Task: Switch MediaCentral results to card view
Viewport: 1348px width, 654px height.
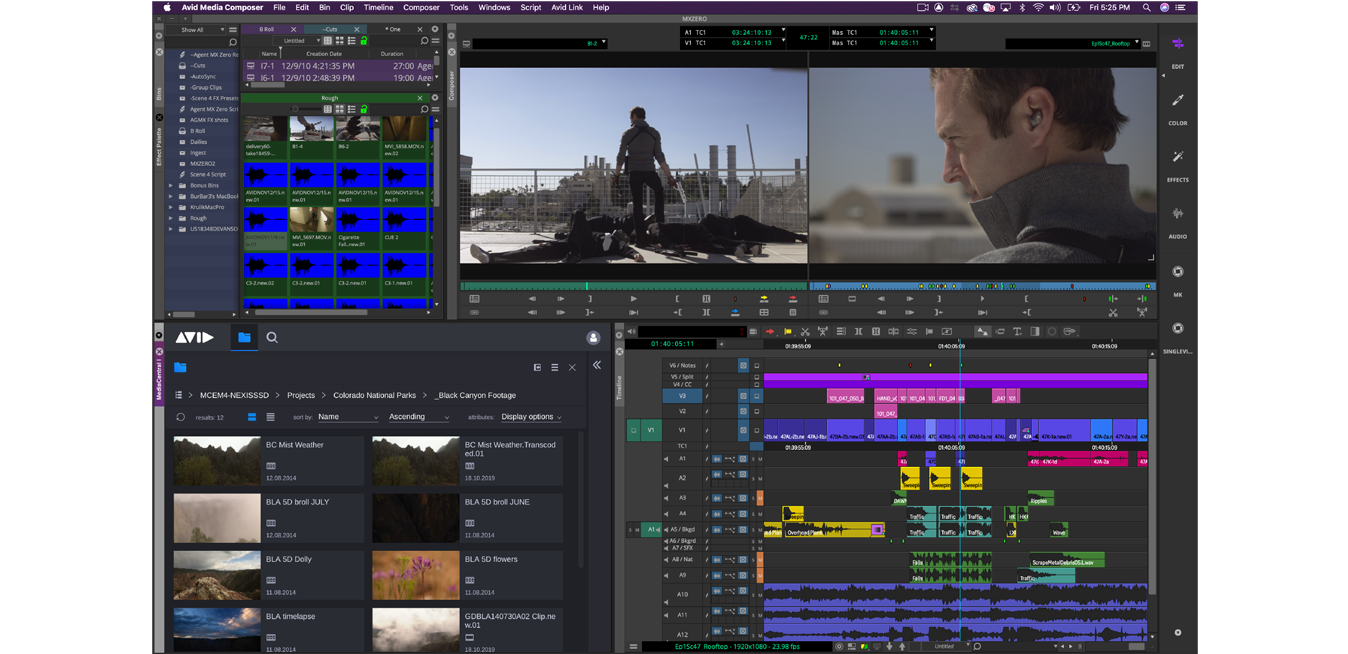Action: click(251, 417)
